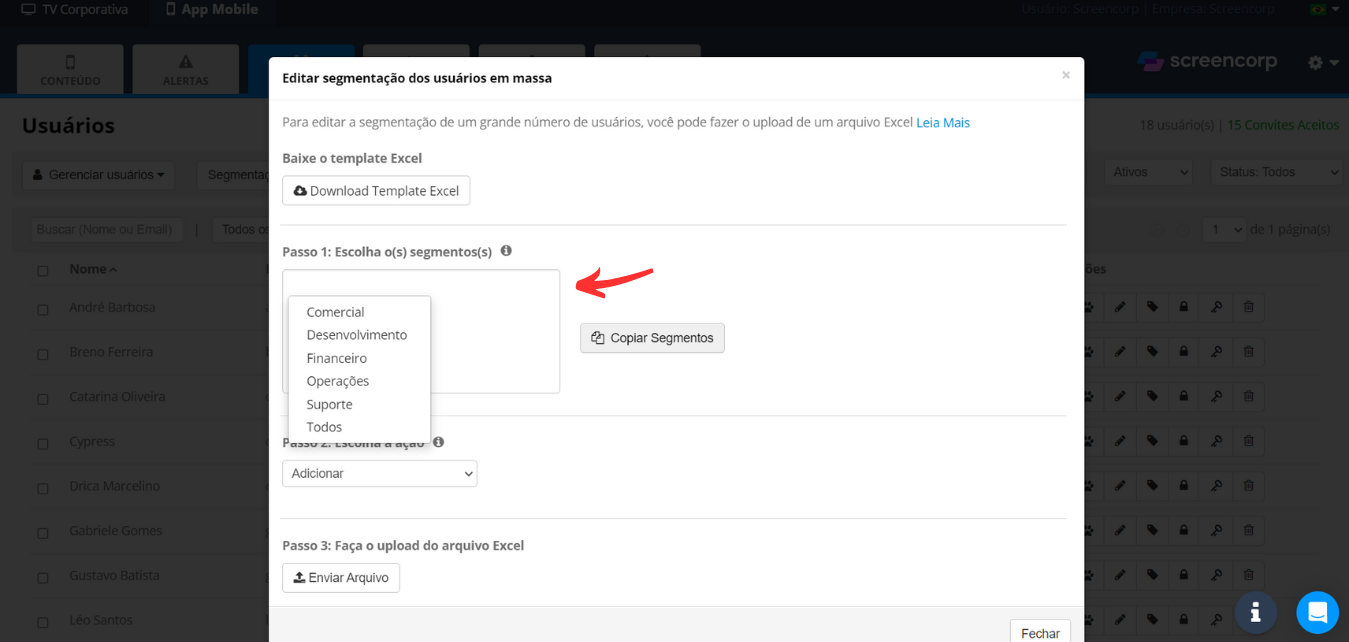Click the dark round info button

pyautogui.click(x=1255, y=612)
